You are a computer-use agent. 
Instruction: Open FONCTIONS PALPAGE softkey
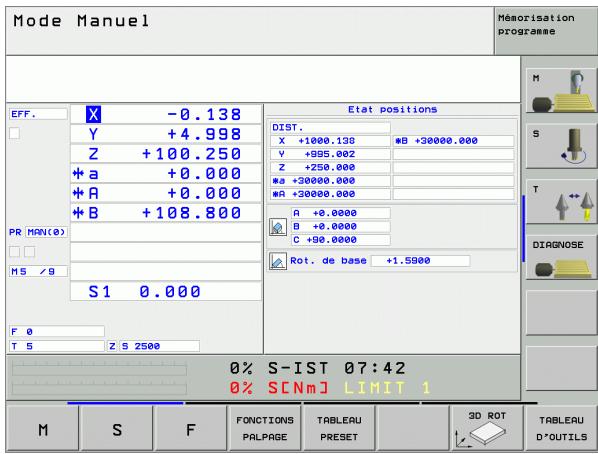point(265,428)
